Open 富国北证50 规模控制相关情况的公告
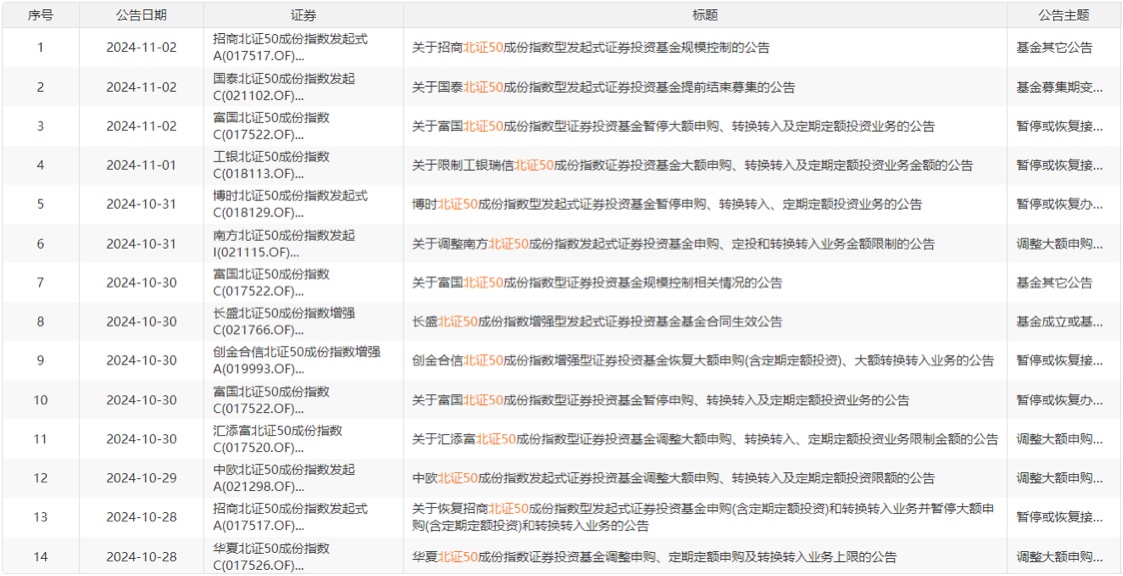 [x=597, y=283]
